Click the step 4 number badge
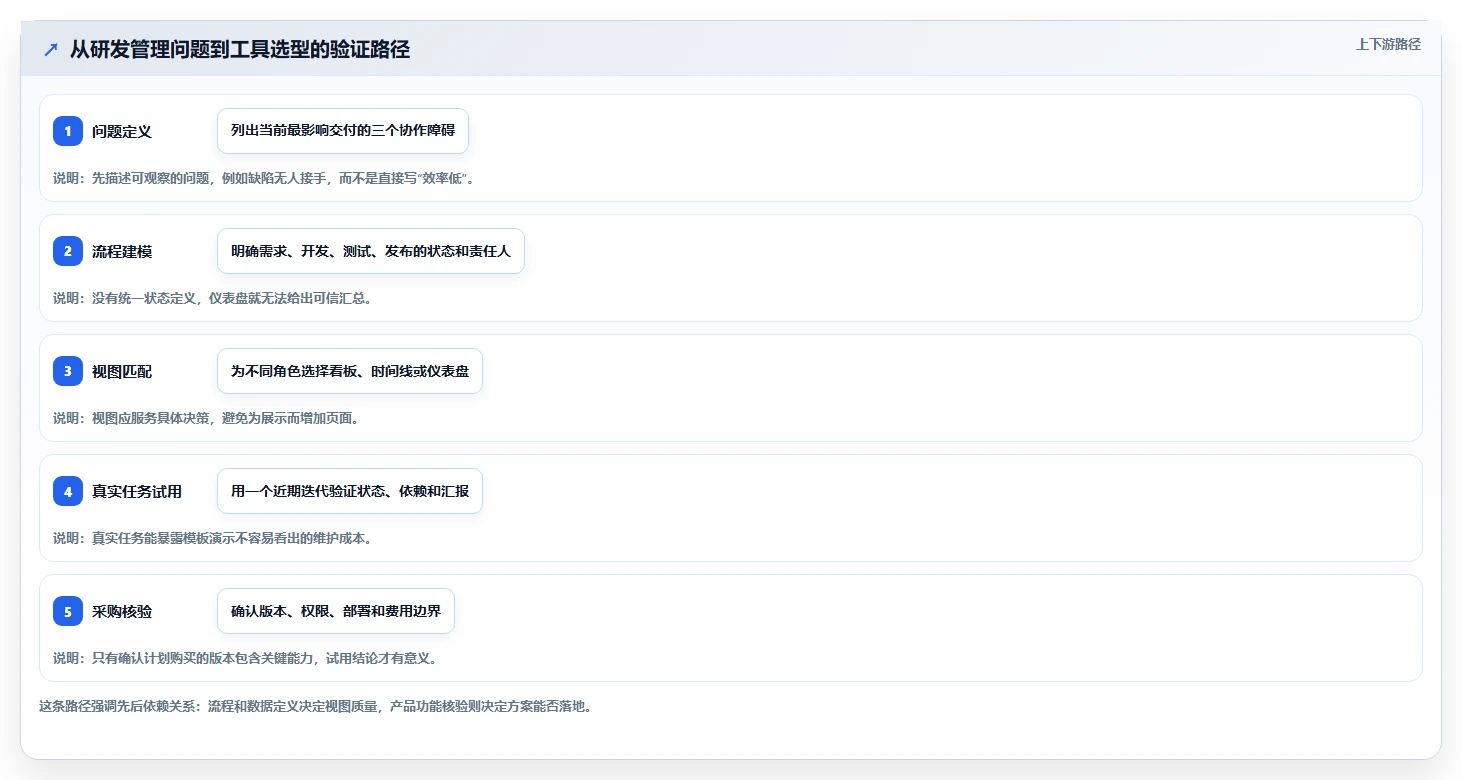Viewport: 1462px width, 780px height. [68, 491]
